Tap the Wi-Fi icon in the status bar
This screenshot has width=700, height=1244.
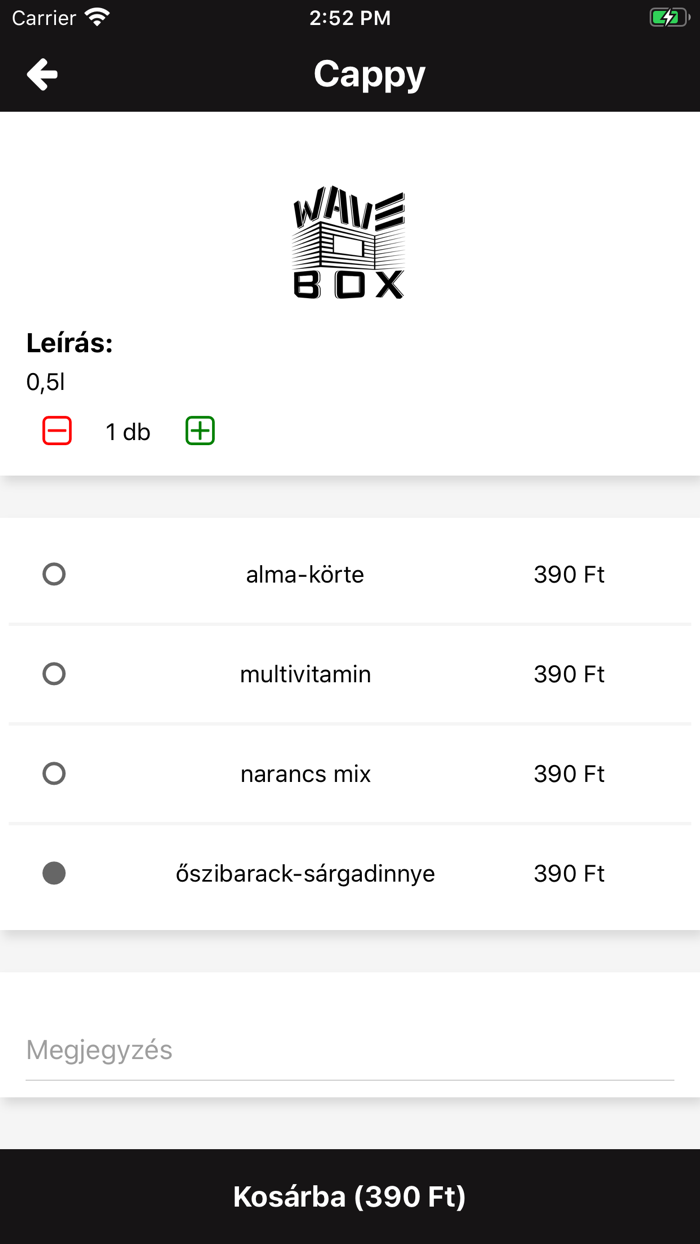tap(95, 16)
